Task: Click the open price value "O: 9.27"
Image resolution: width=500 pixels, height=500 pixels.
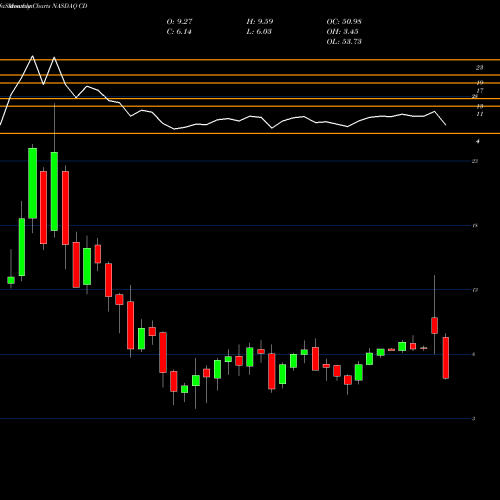Action: [x=179, y=22]
